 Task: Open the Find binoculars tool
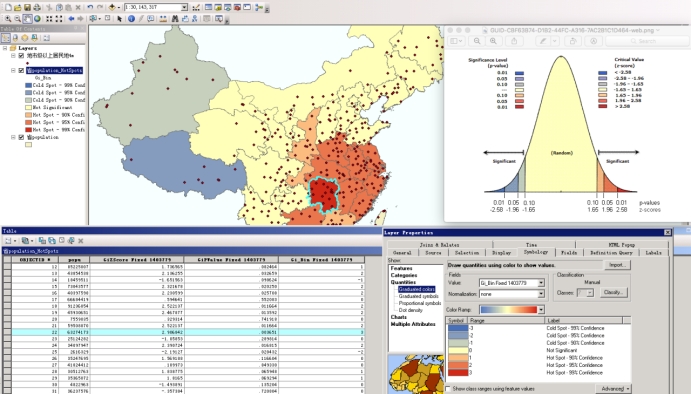coord(175,19)
